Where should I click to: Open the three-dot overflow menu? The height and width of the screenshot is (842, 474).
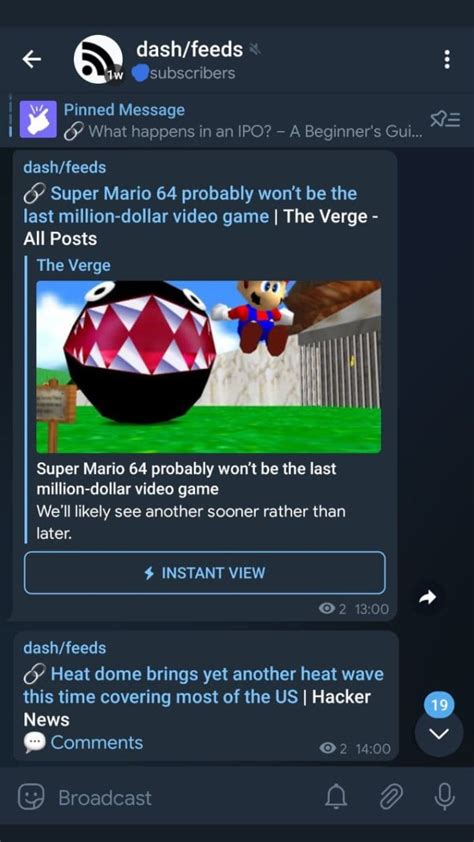447,60
